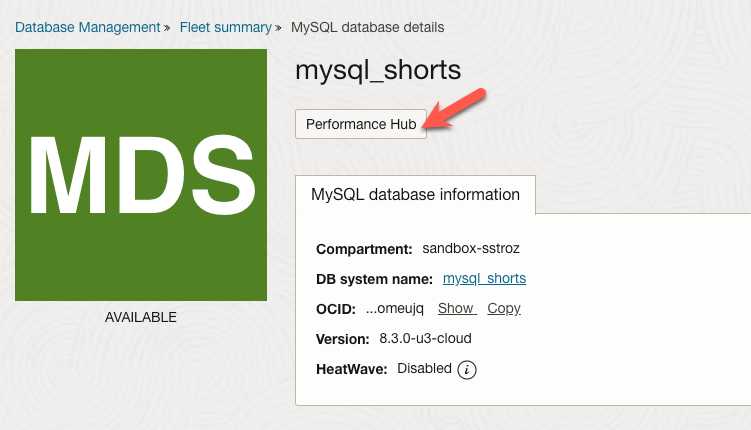Open the Fleet summary breadcrumb link
Screen dimensions: 751x430
click(x=226, y=27)
